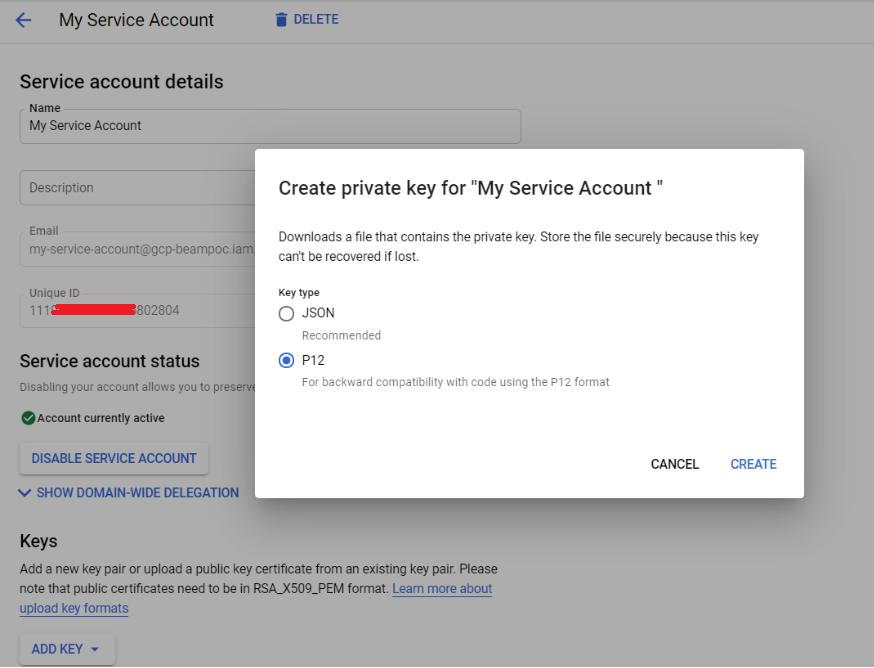Click the caret arrow on Add Key
Image resolution: width=874 pixels, height=668 pixels.
click(95, 649)
